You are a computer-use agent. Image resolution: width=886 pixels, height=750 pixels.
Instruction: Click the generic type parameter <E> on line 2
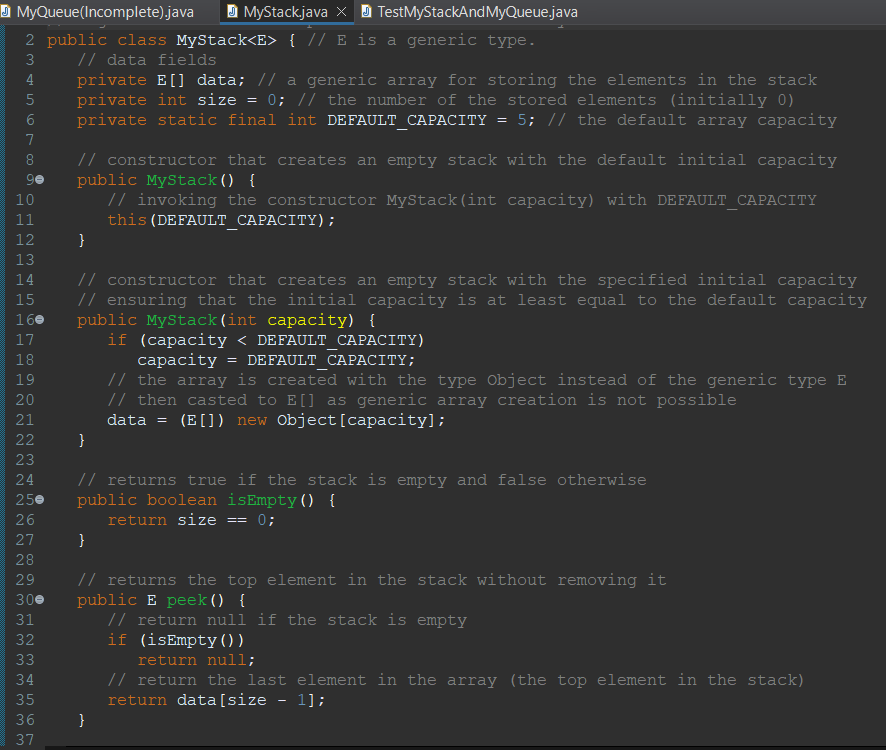pyautogui.click(x=263, y=40)
